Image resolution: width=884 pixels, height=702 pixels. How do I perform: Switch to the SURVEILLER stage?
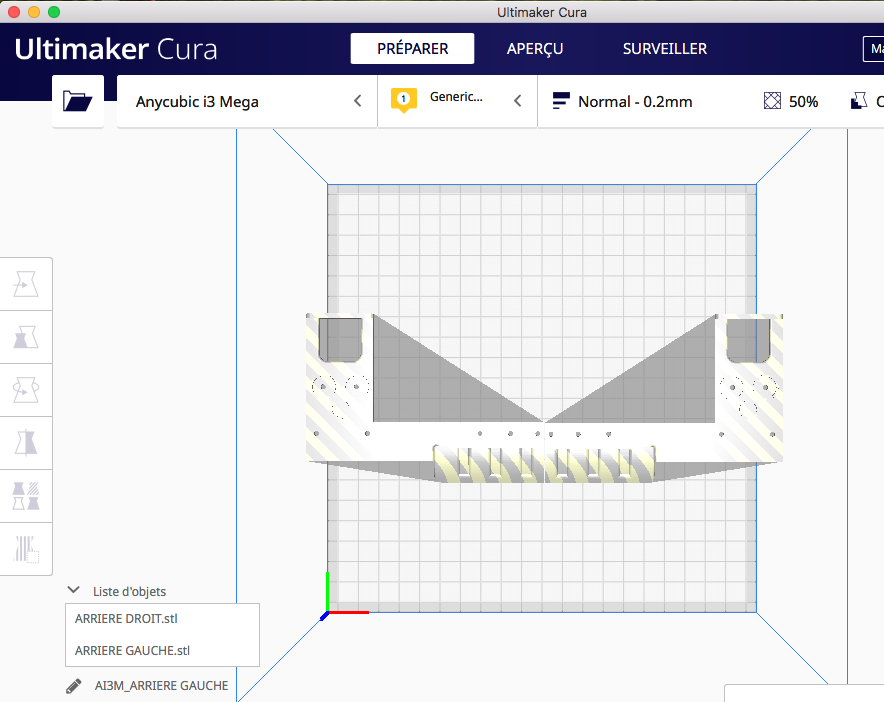tap(665, 48)
